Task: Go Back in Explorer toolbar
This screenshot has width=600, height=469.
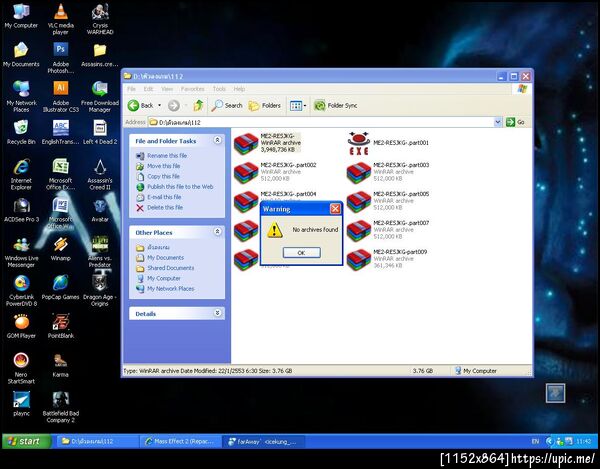Action: pos(141,106)
